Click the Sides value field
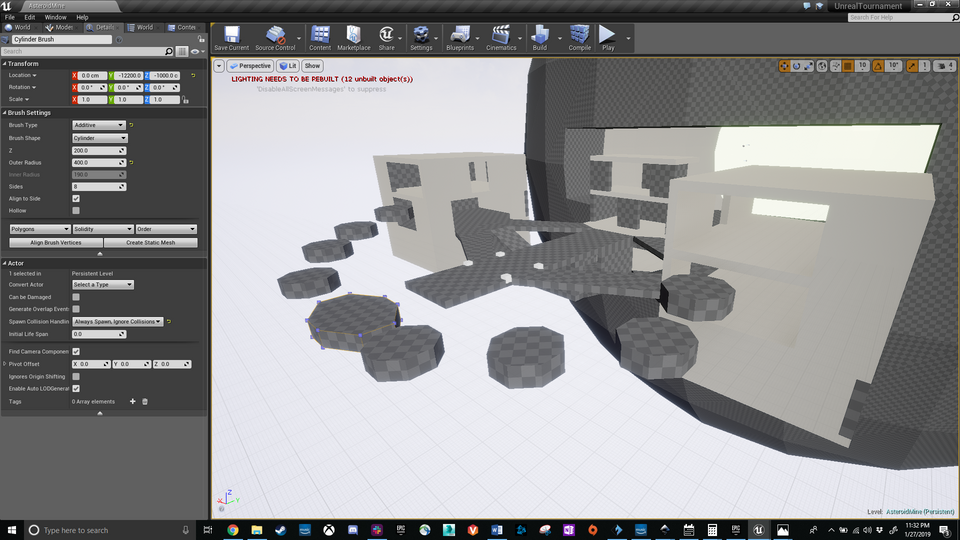The height and width of the screenshot is (540, 960). pyautogui.click(x=99, y=187)
